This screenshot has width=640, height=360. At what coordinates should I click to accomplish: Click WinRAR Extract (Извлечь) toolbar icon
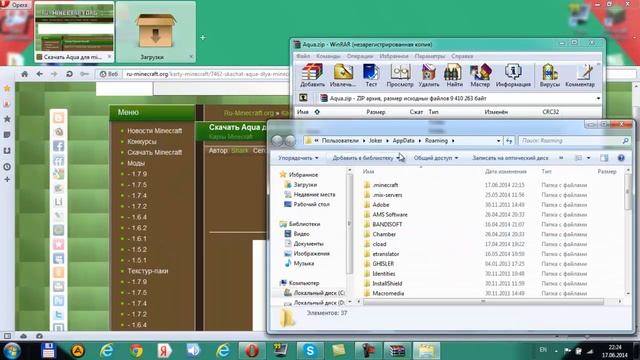343,75
